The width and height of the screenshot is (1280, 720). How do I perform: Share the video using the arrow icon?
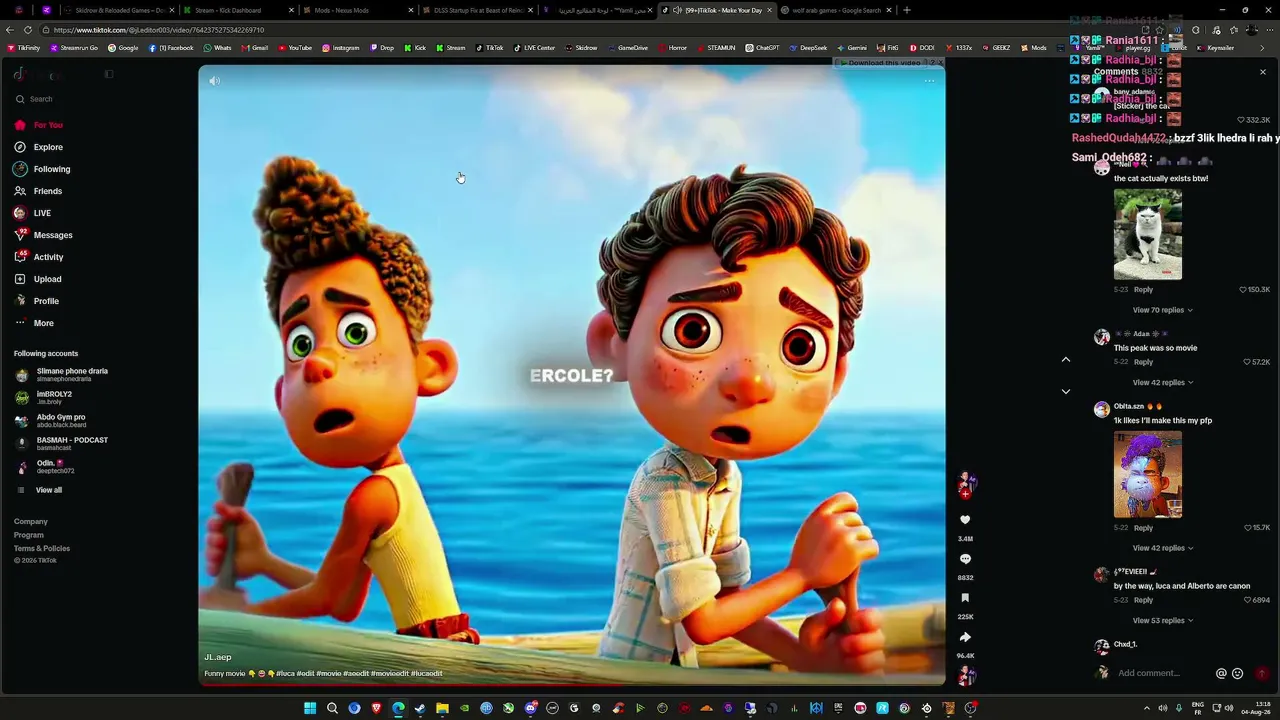(x=965, y=637)
